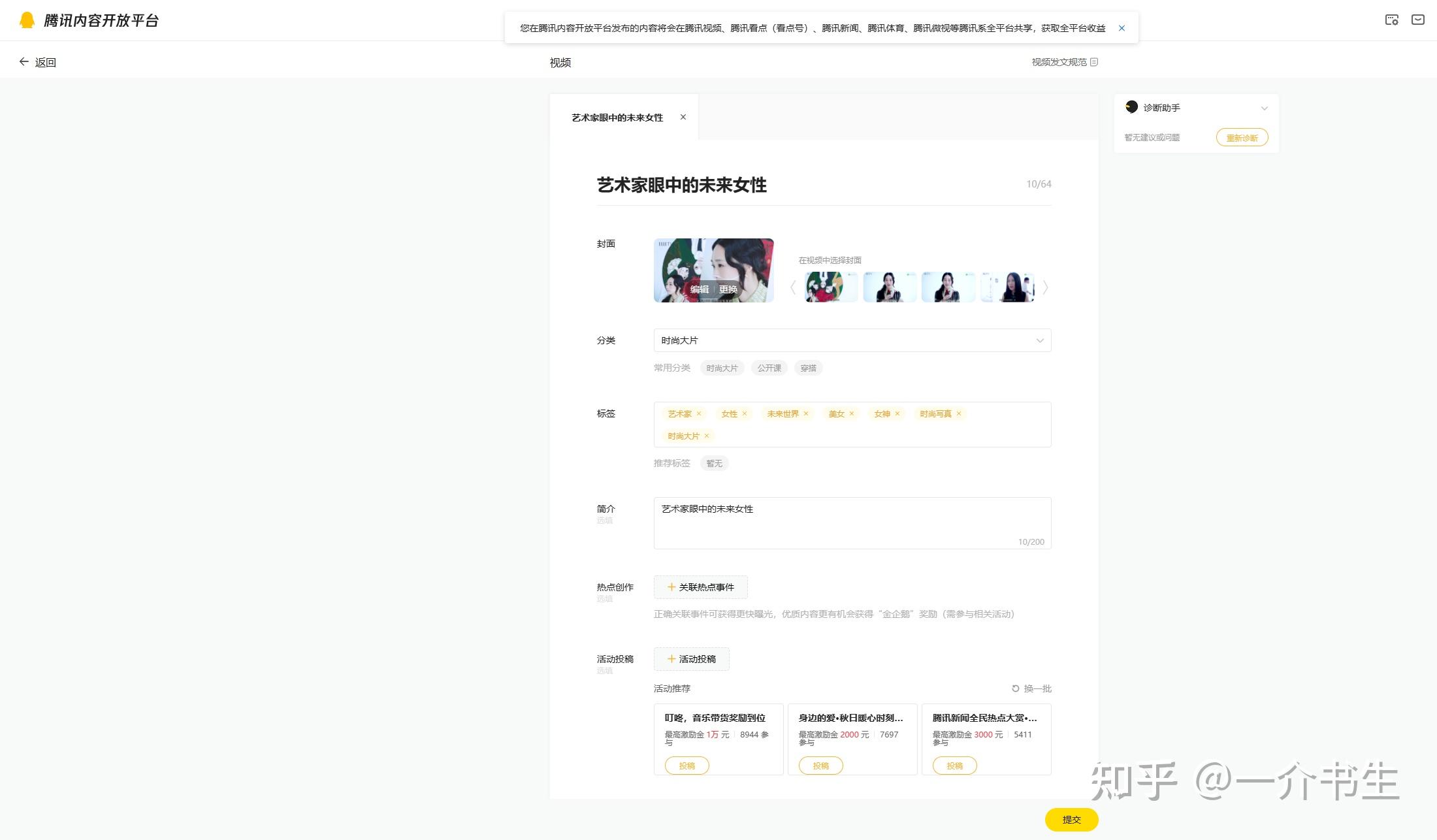Show previous cover thumbnails arrow
The image size is (1437, 840).
(x=793, y=287)
